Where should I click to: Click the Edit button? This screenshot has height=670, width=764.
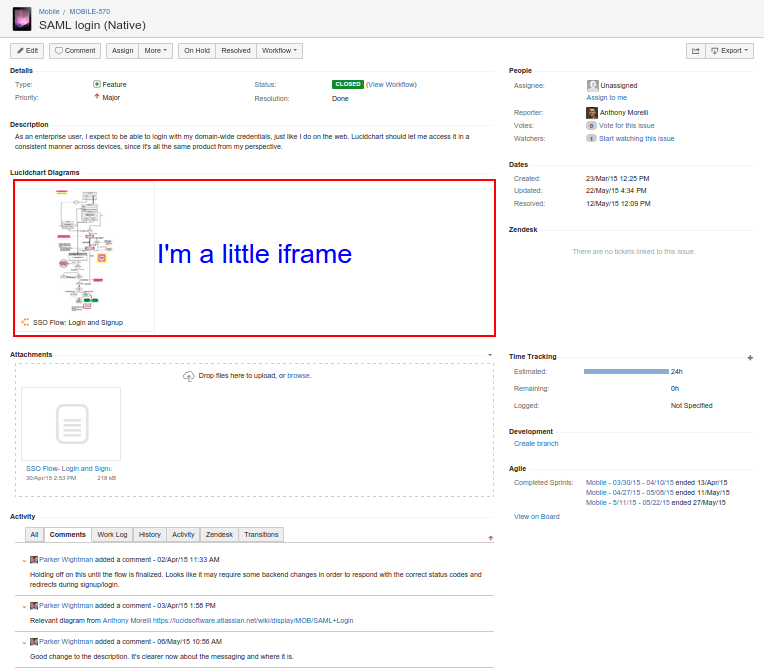point(27,51)
